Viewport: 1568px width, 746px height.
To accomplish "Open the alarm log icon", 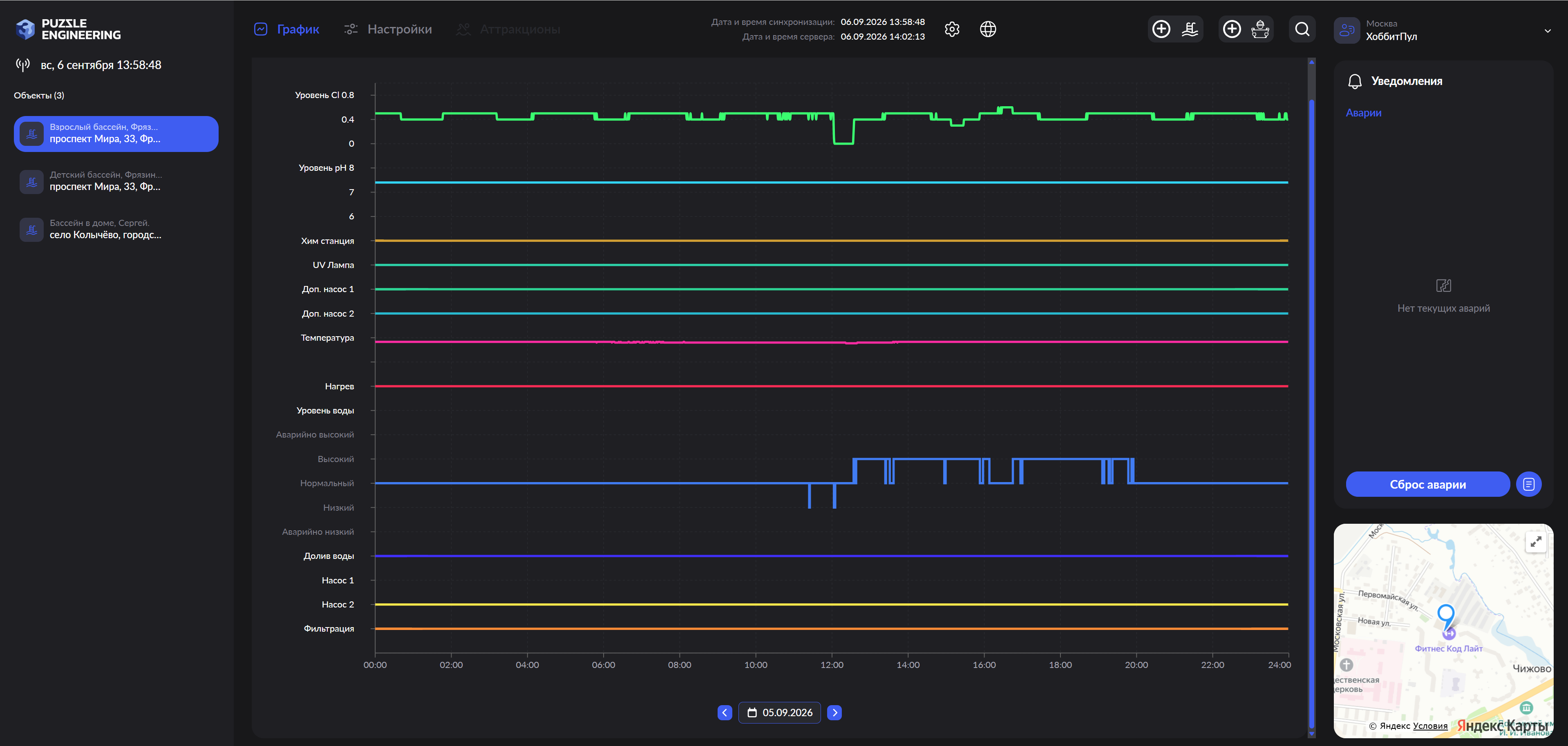I will [x=1528, y=485].
